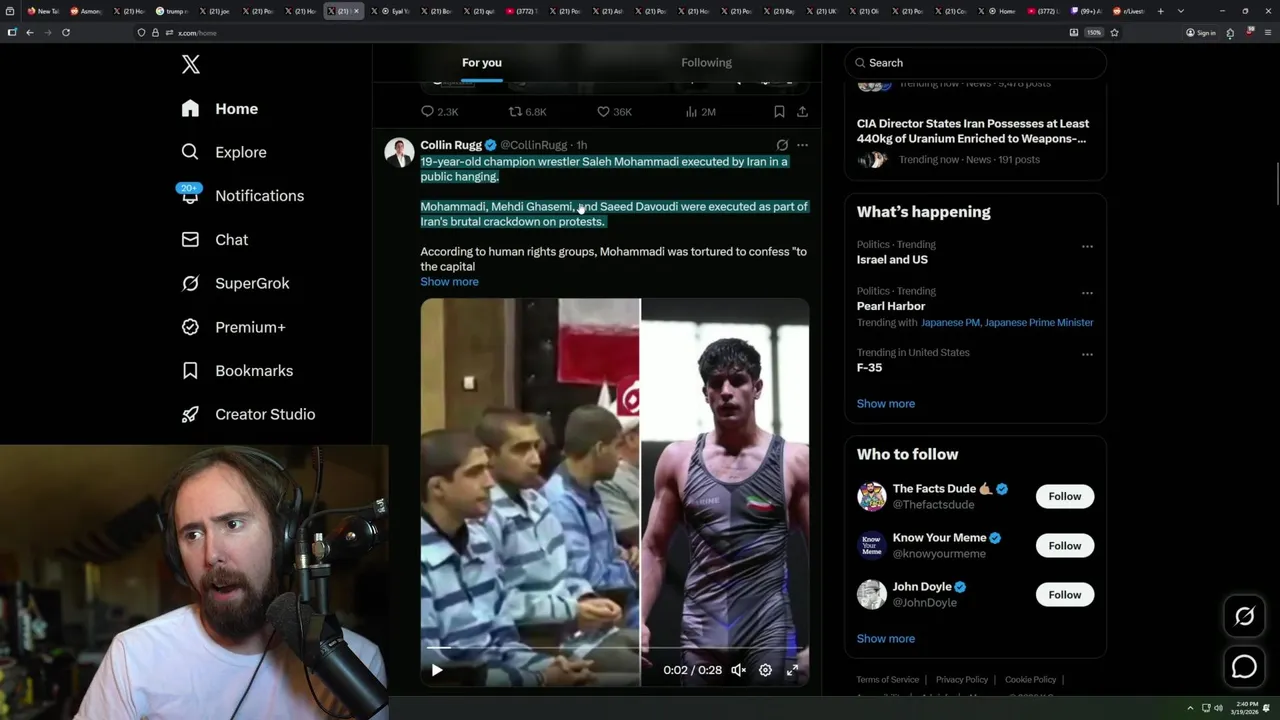The height and width of the screenshot is (720, 1280).
Task: Open the floating Grok button
Action: pyautogui.click(x=1244, y=617)
